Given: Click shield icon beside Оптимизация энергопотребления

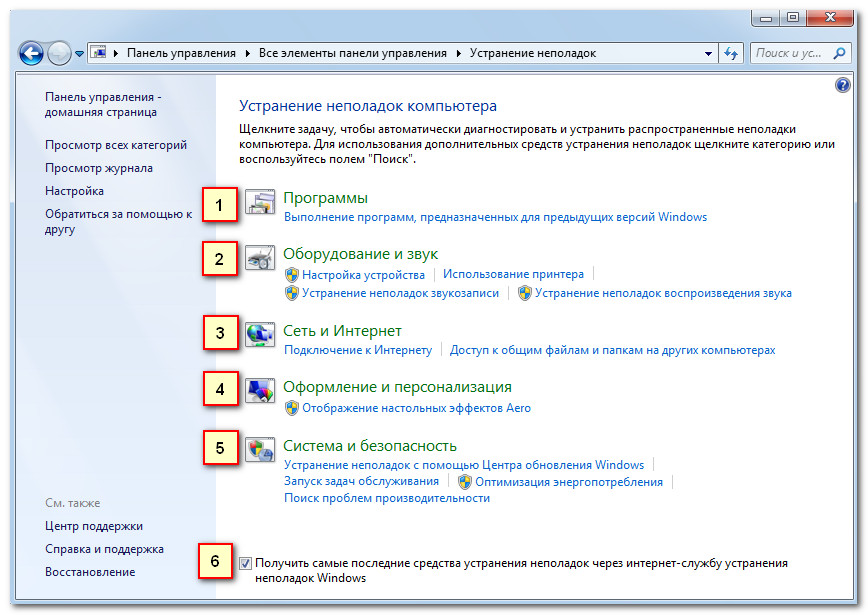Looking at the screenshot, I should pos(465,482).
